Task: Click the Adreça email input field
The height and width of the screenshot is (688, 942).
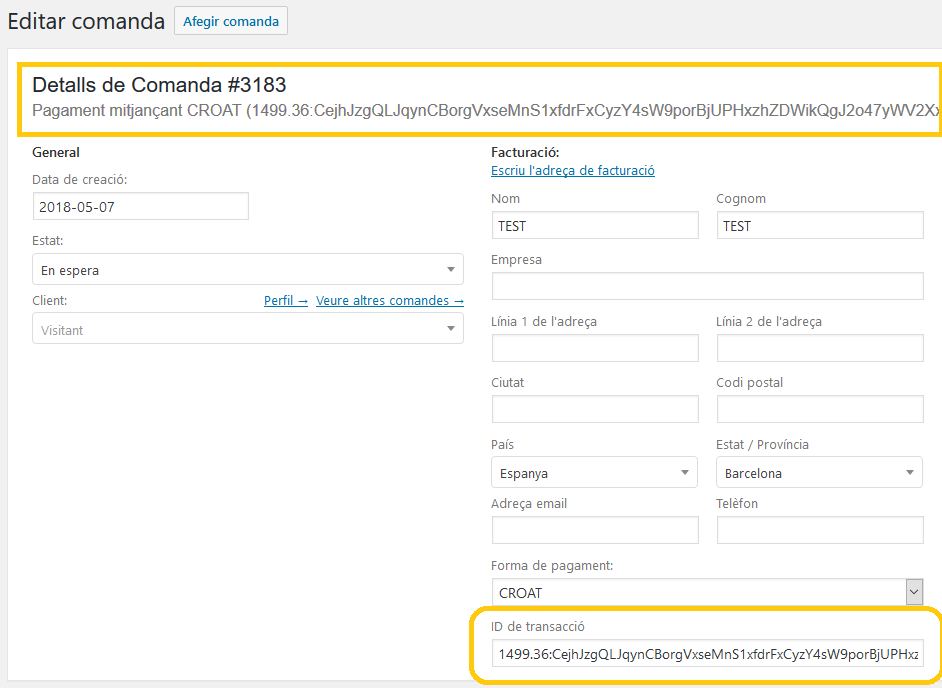Action: point(595,530)
